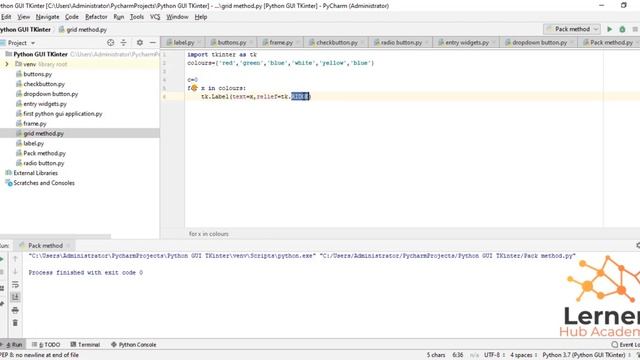Select buttons.py in project tree
This screenshot has height=360, width=640.
pos(37,74)
